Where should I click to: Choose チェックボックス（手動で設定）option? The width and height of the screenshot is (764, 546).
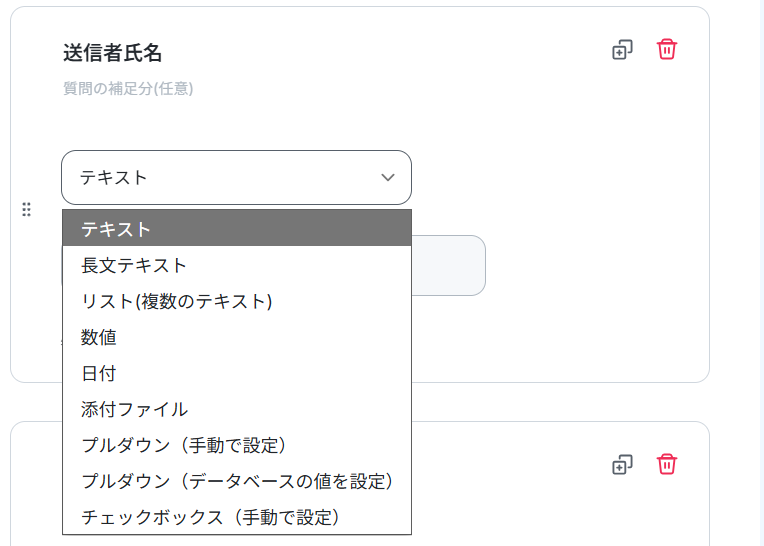coord(237,517)
